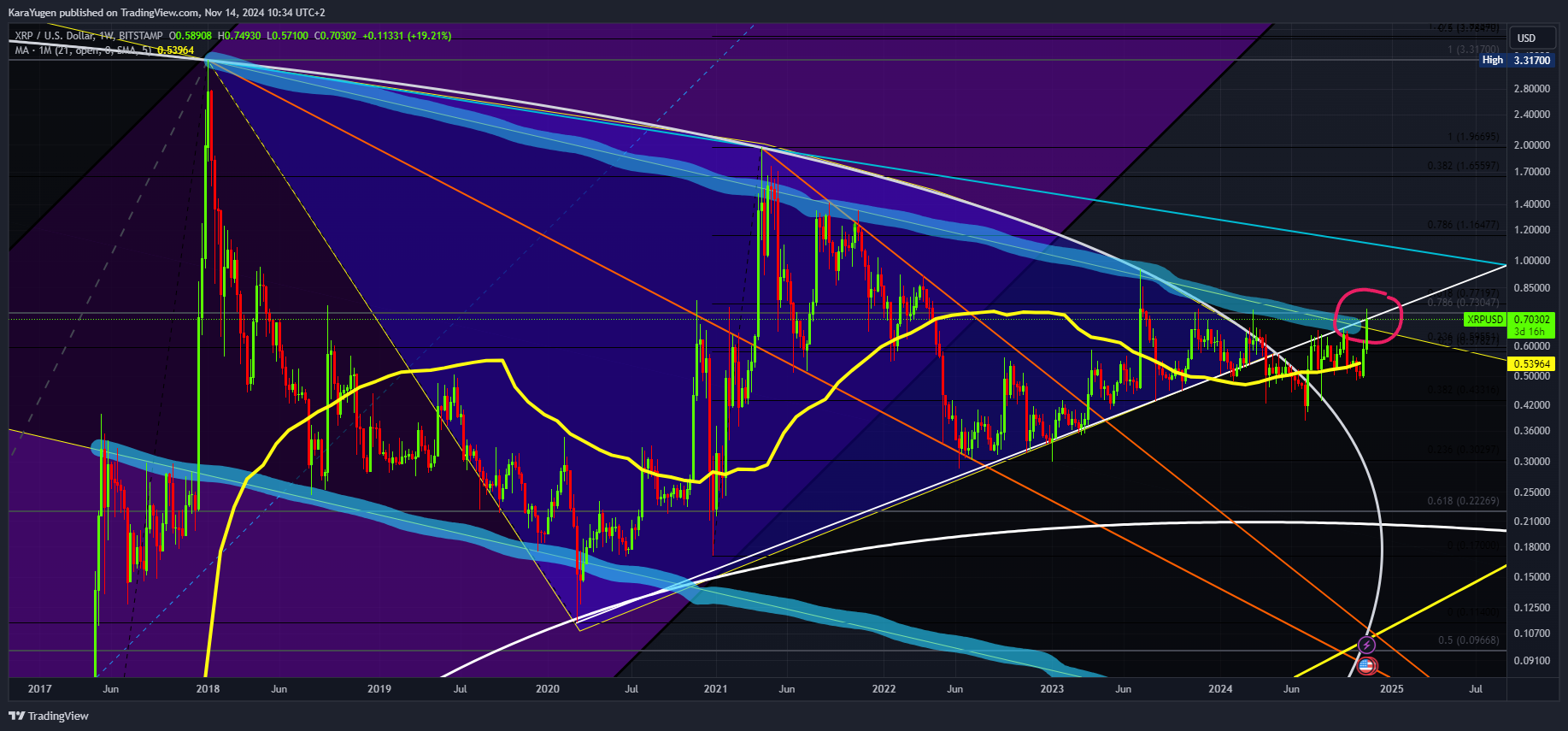Click the 2.40000 price scale label
The width and height of the screenshot is (1568, 731).
(x=1531, y=115)
